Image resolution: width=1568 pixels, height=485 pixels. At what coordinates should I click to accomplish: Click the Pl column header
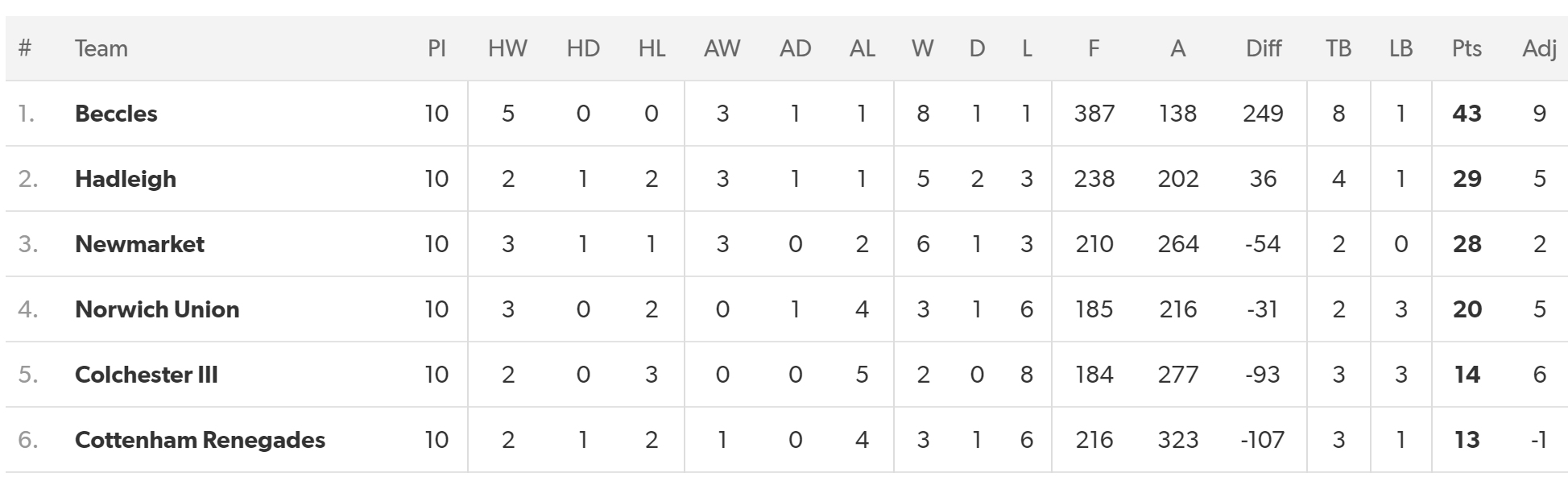pos(436,48)
